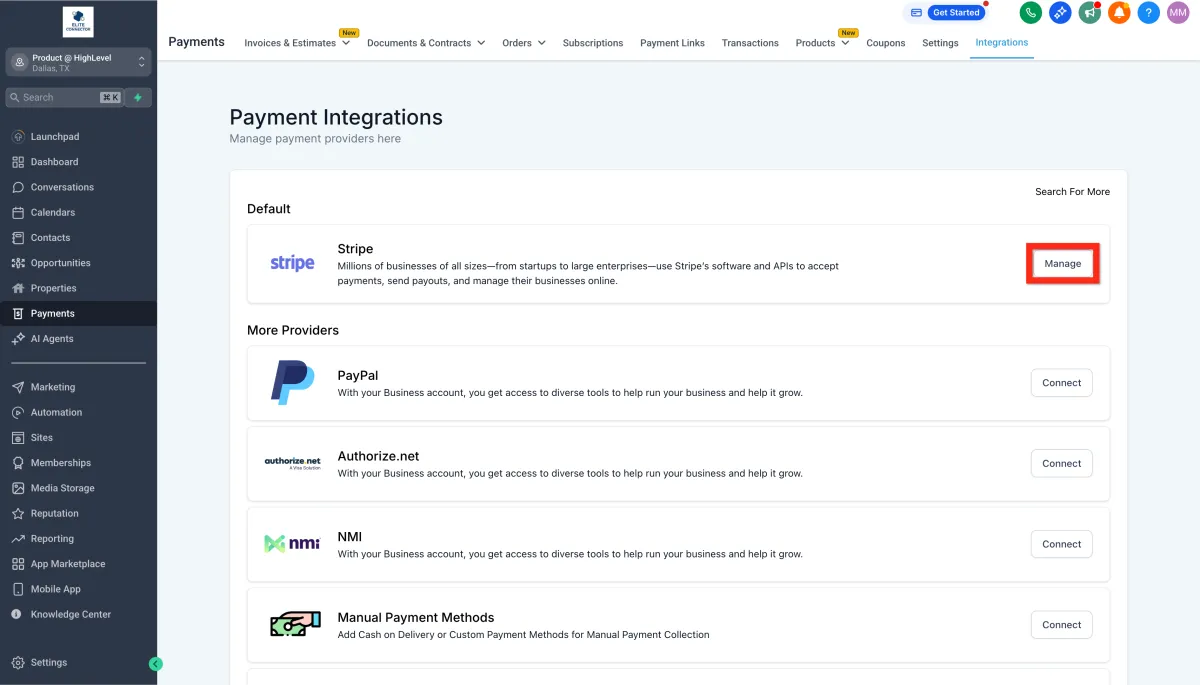Open the MM user profile avatar
The image size is (1200, 685).
click(1178, 13)
